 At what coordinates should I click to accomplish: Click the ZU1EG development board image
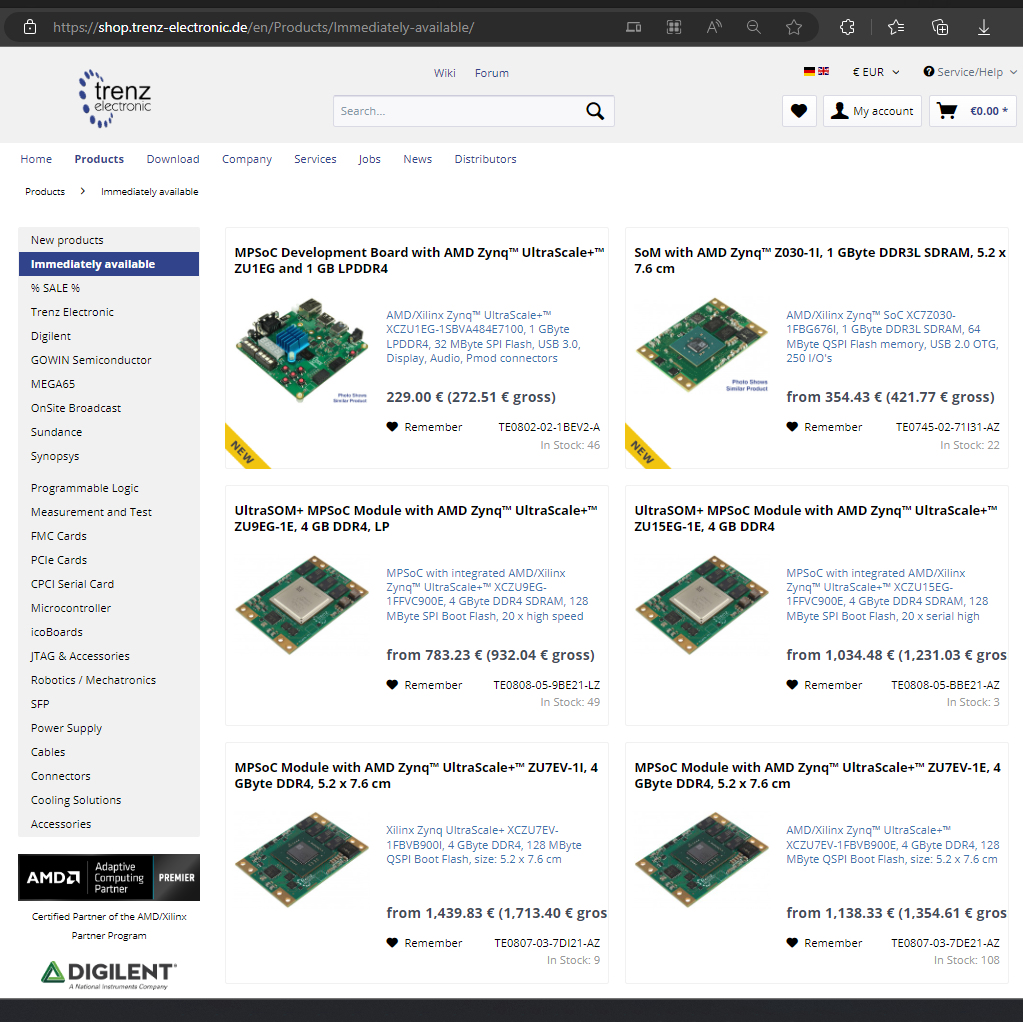click(x=302, y=350)
